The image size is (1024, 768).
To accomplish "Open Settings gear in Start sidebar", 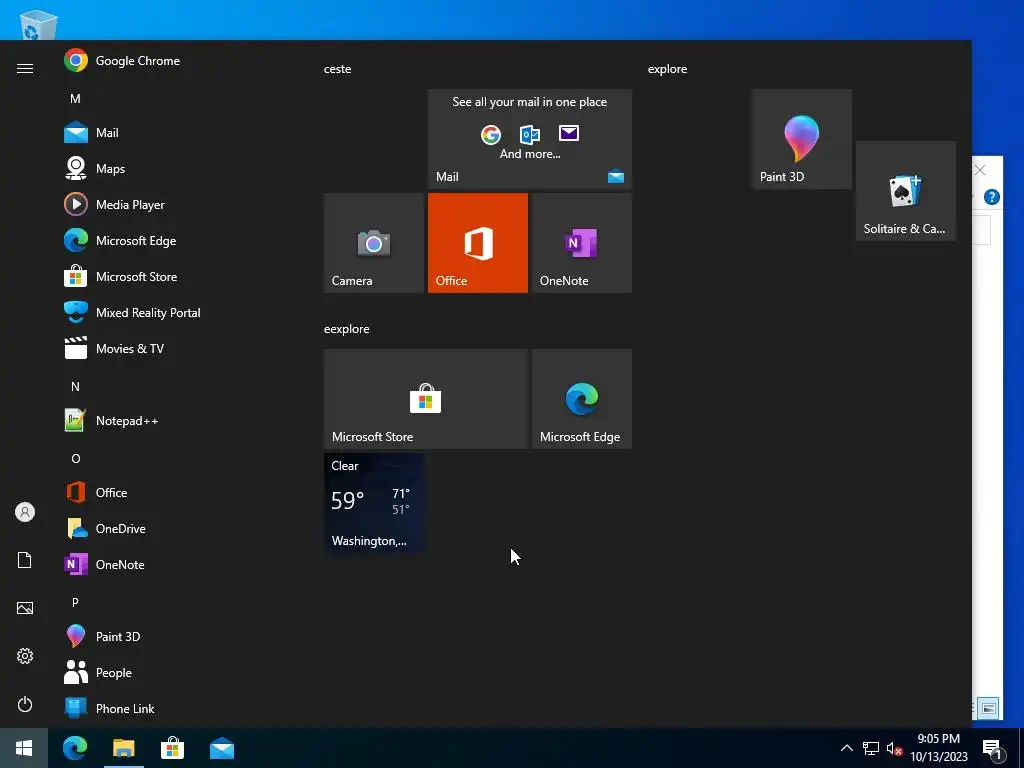I will coord(25,656).
